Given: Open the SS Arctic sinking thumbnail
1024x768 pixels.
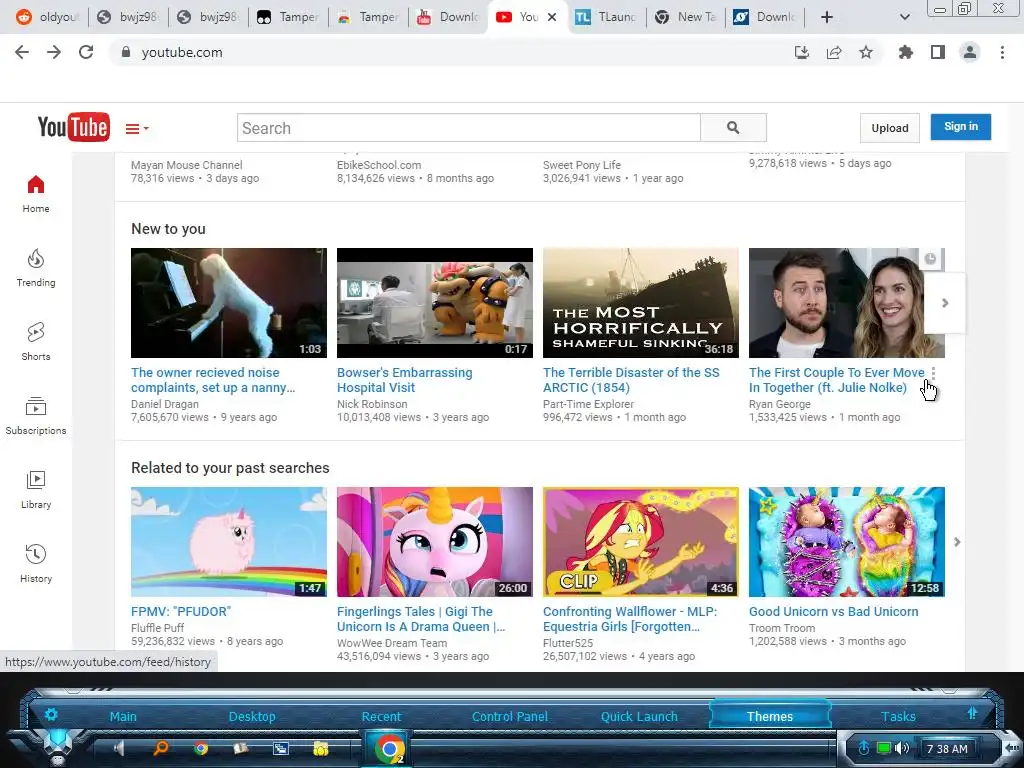Looking at the screenshot, I should pos(641,303).
